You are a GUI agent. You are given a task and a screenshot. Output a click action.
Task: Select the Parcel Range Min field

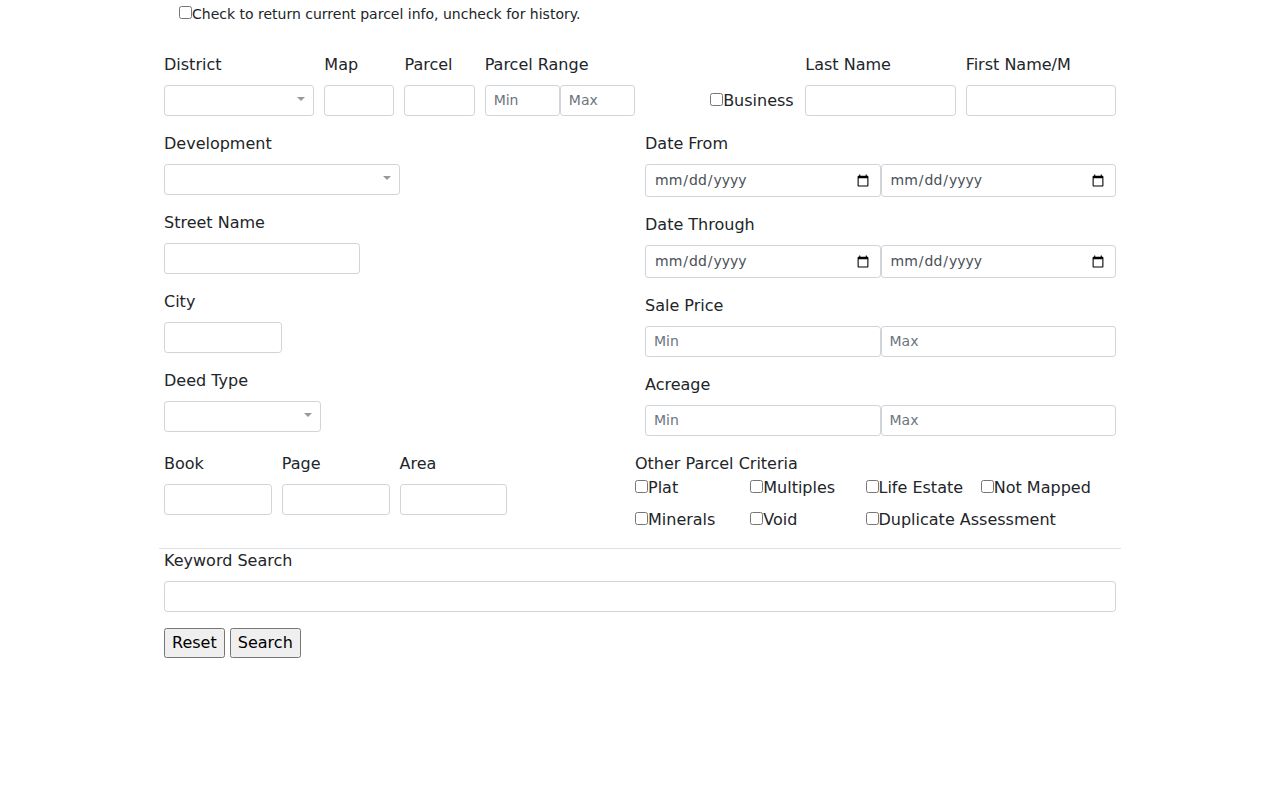522,101
